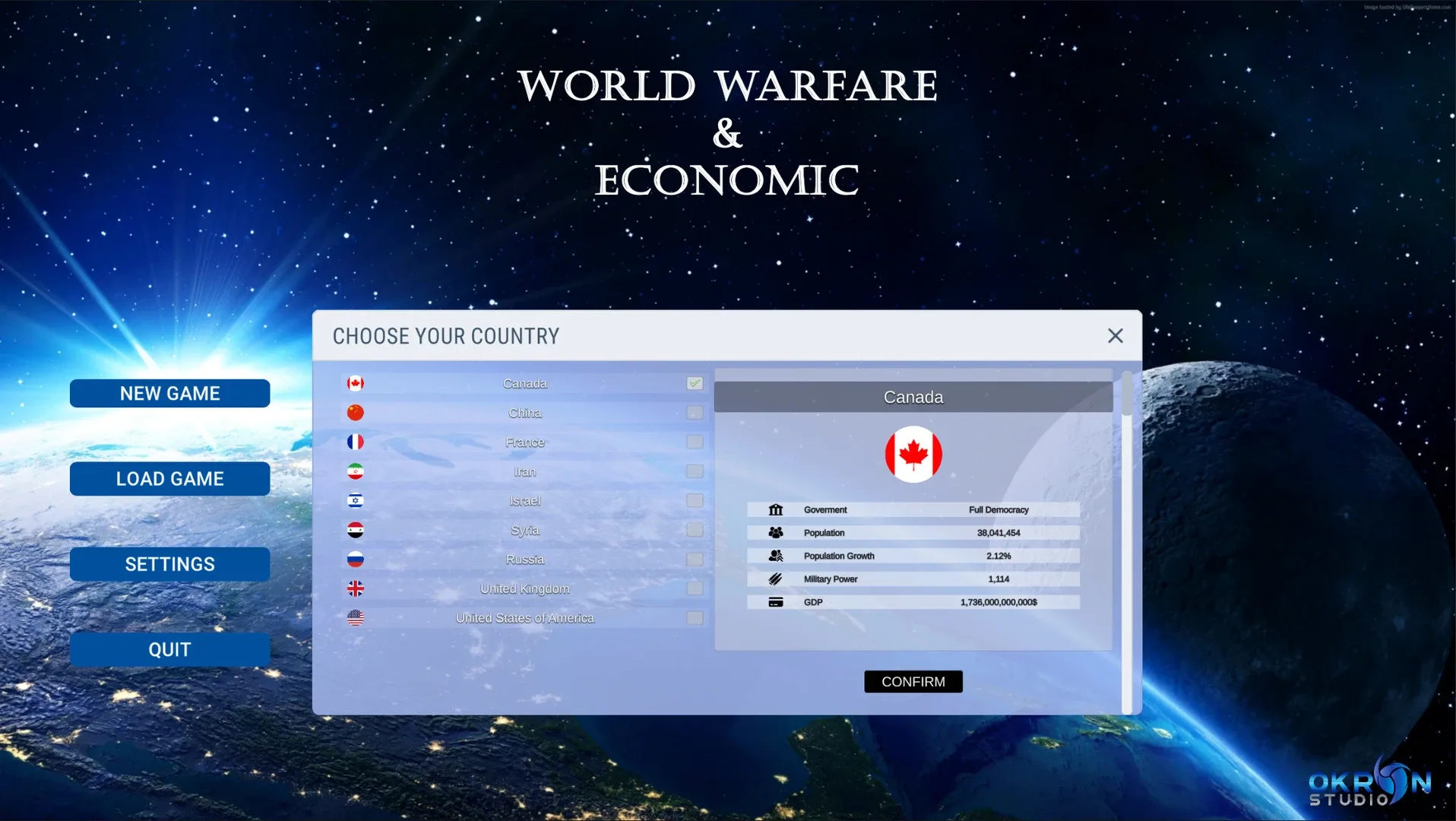Select the Syria flag icon
Image resolution: width=1456 pixels, height=821 pixels.
(355, 530)
